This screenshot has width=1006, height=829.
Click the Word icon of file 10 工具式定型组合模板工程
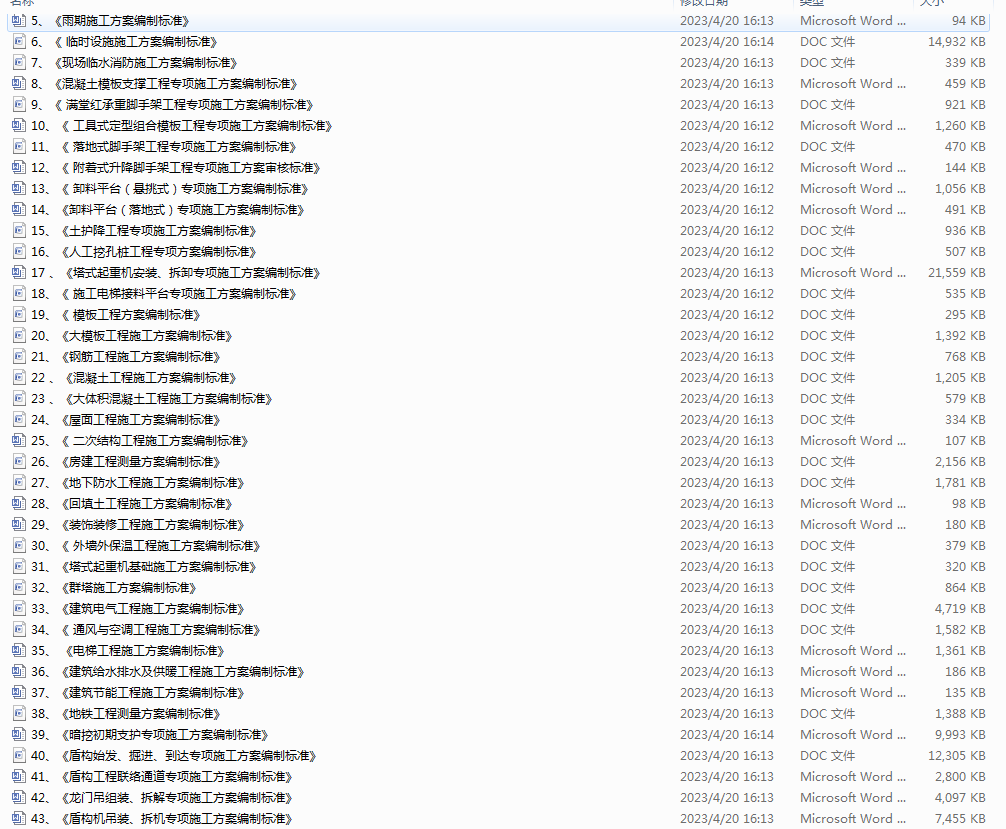coord(19,126)
